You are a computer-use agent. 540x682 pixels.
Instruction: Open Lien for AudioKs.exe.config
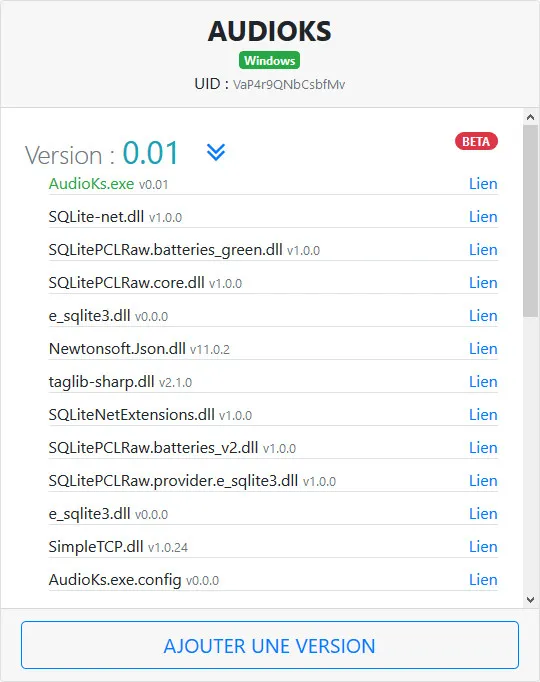pyautogui.click(x=483, y=580)
